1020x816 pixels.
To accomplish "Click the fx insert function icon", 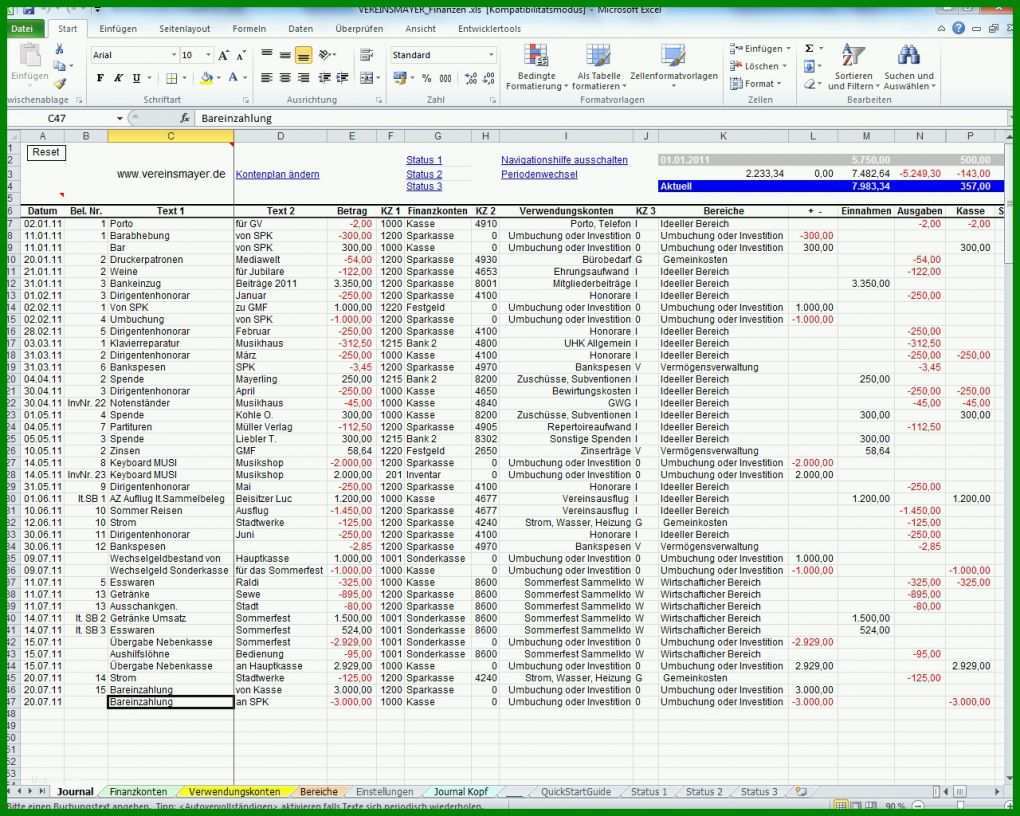I will point(185,118).
